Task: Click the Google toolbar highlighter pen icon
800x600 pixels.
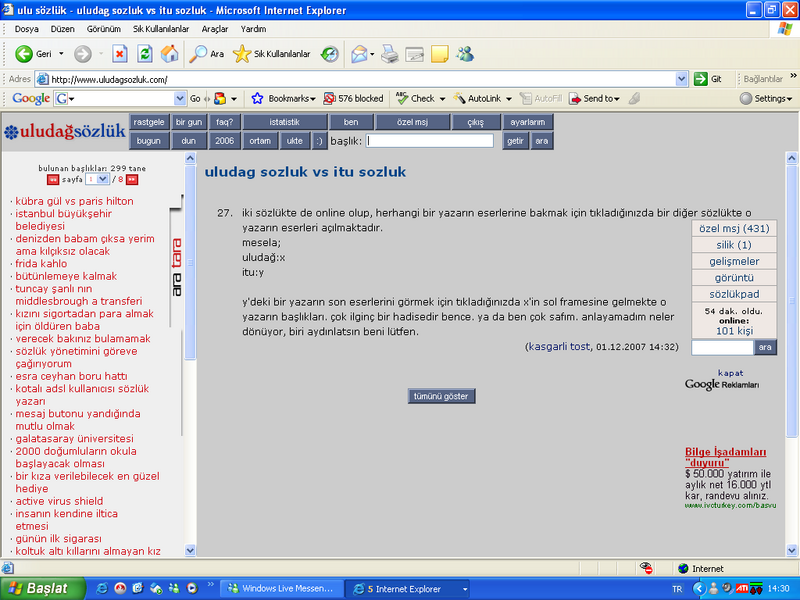Action: [634, 98]
